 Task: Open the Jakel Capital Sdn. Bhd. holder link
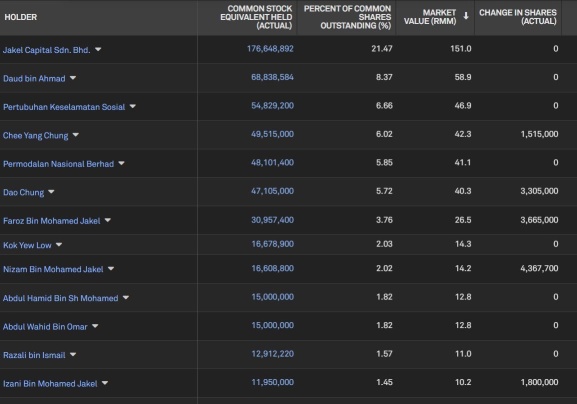click(46, 50)
